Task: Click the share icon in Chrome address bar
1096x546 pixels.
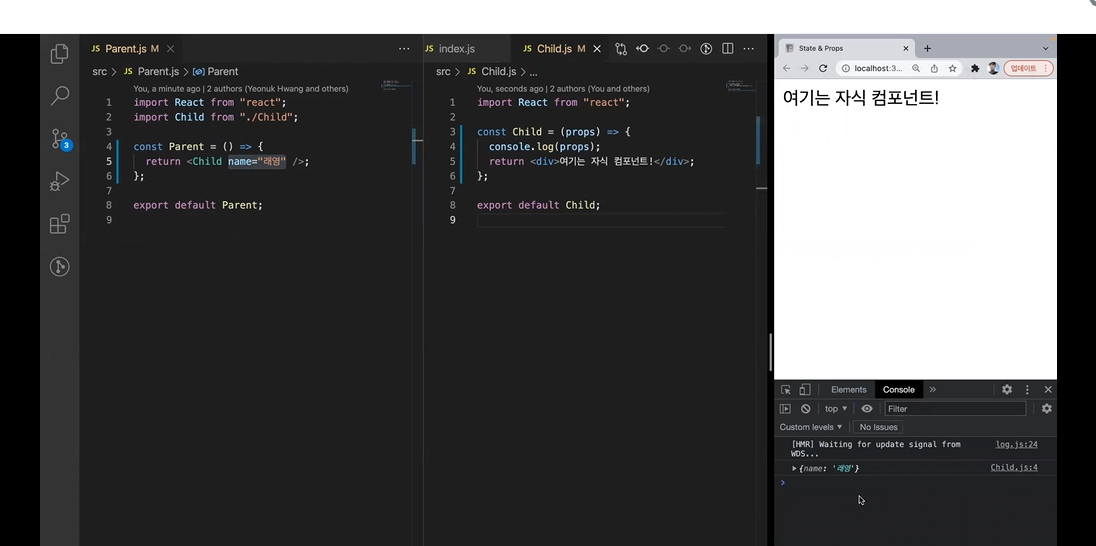Action: [934, 68]
